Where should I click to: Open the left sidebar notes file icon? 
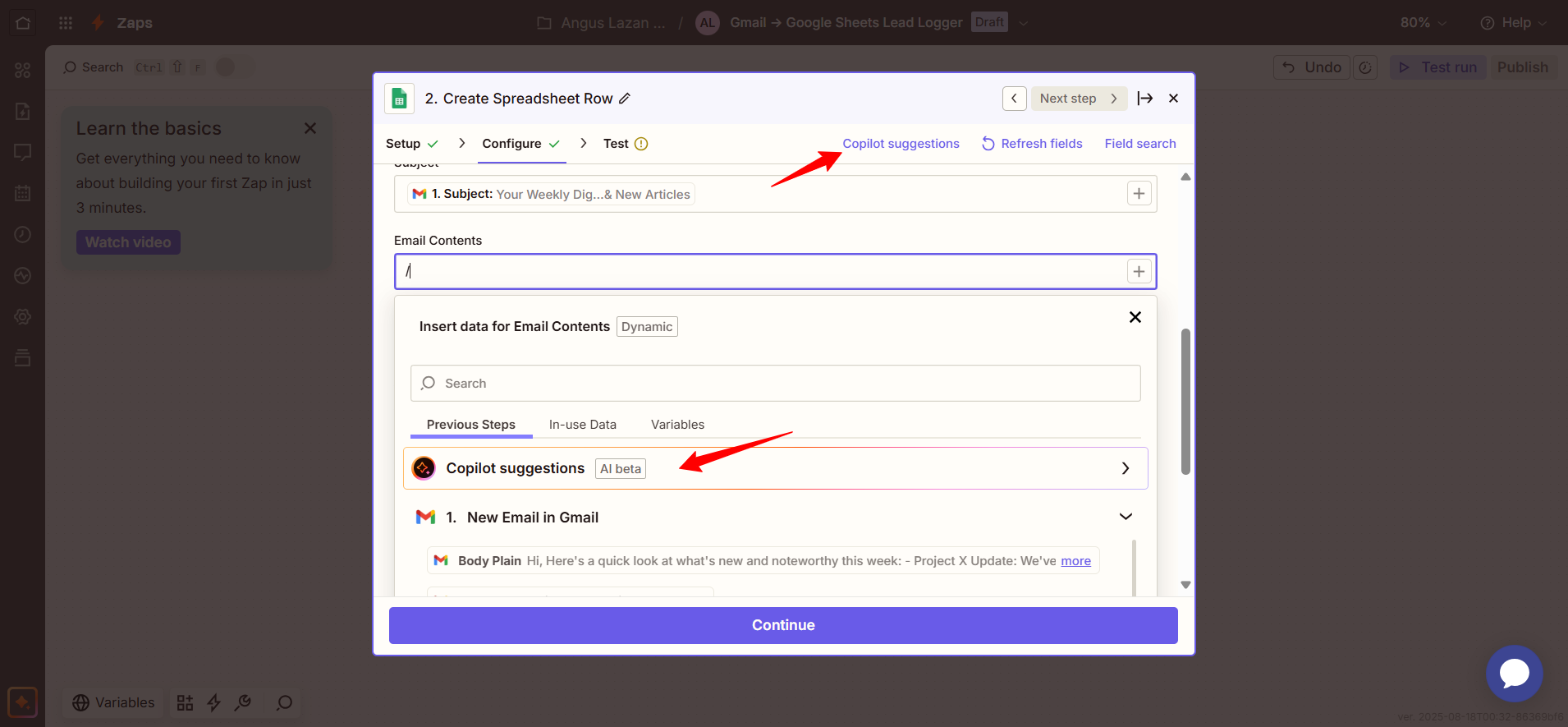tap(23, 111)
